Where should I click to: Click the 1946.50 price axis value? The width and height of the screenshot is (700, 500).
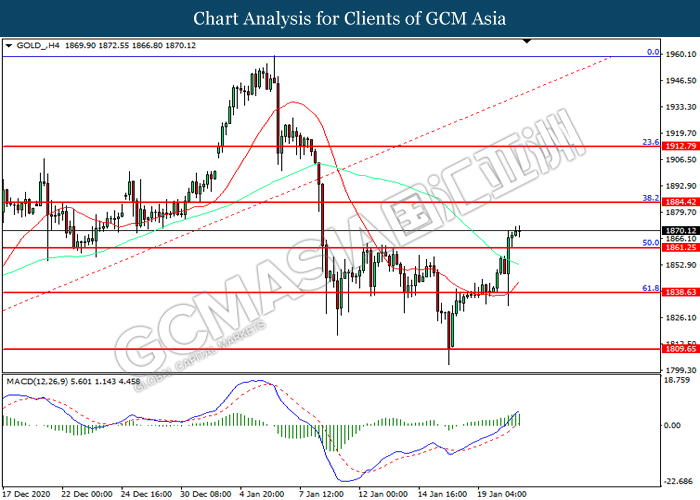pyautogui.click(x=681, y=80)
